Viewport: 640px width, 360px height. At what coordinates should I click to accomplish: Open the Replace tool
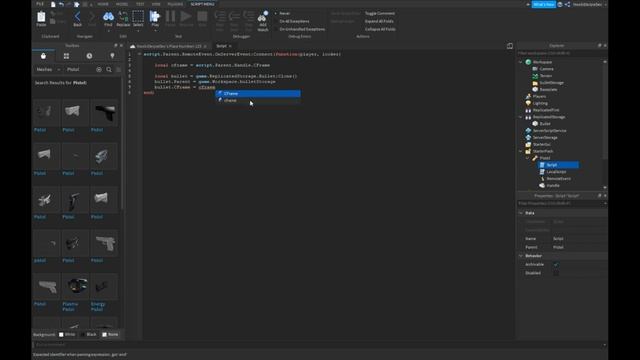[x=123, y=19]
